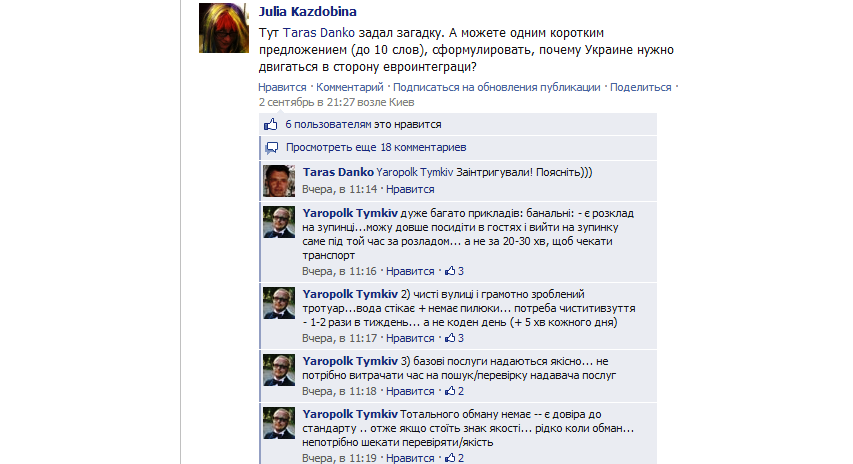Viewport: 853px width, 464px height.
Task: Click thumbs-up icon beside 6 пользователям
Action: 270,125
